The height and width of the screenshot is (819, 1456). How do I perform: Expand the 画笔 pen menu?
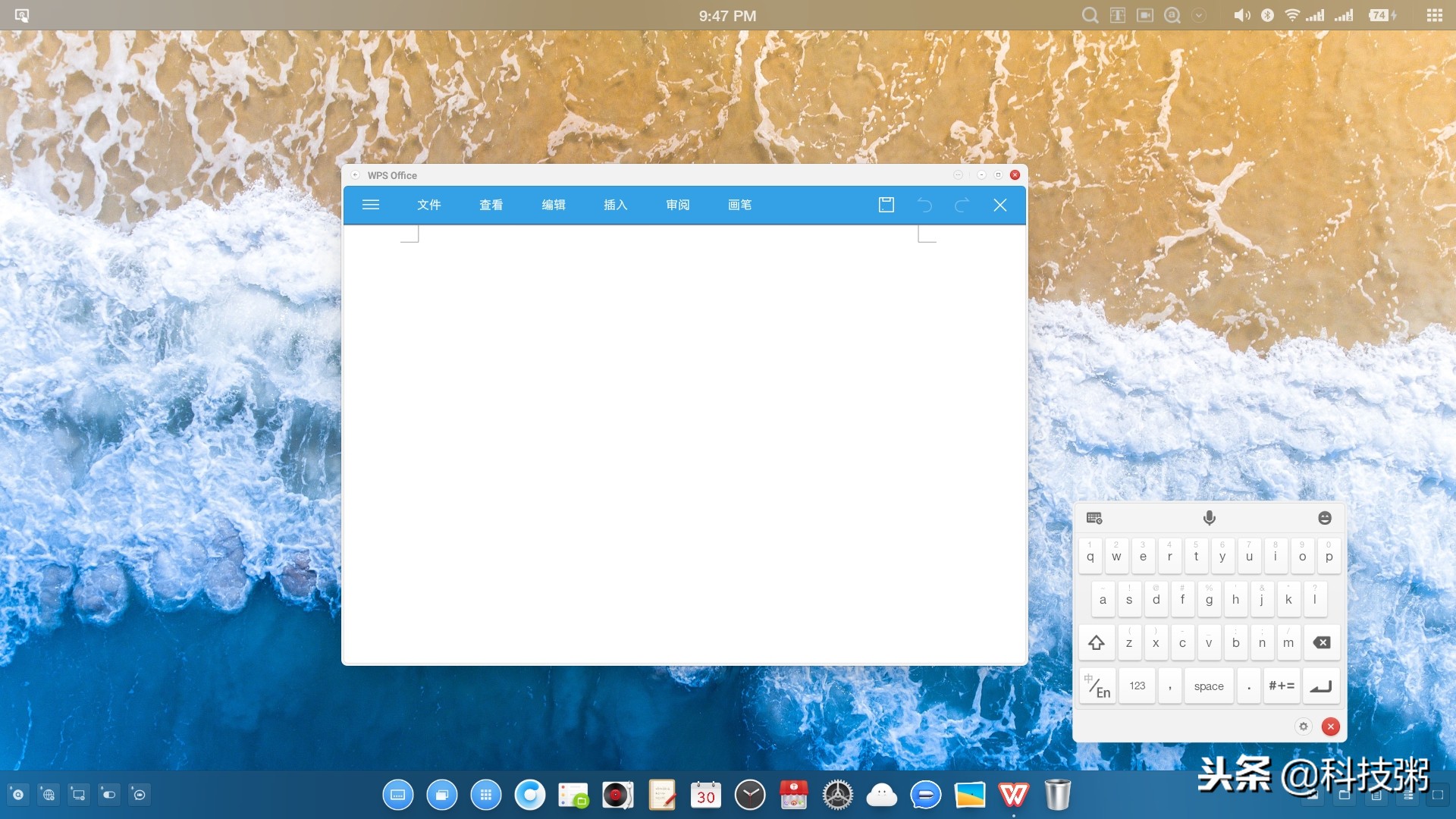pyautogui.click(x=739, y=205)
